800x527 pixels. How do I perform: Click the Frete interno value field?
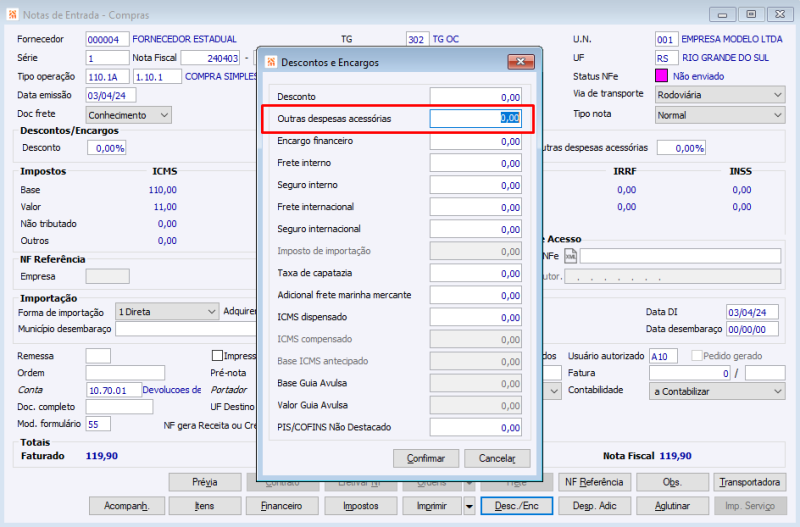coord(476,163)
